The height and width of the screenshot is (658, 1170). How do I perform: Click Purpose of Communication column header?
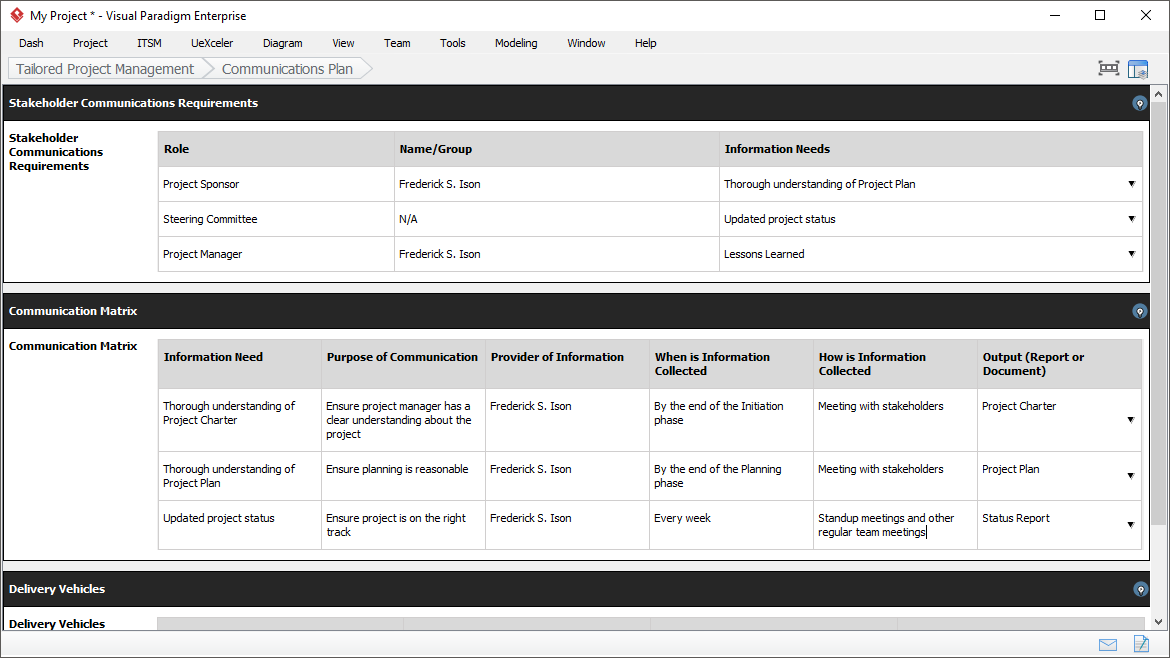point(404,364)
